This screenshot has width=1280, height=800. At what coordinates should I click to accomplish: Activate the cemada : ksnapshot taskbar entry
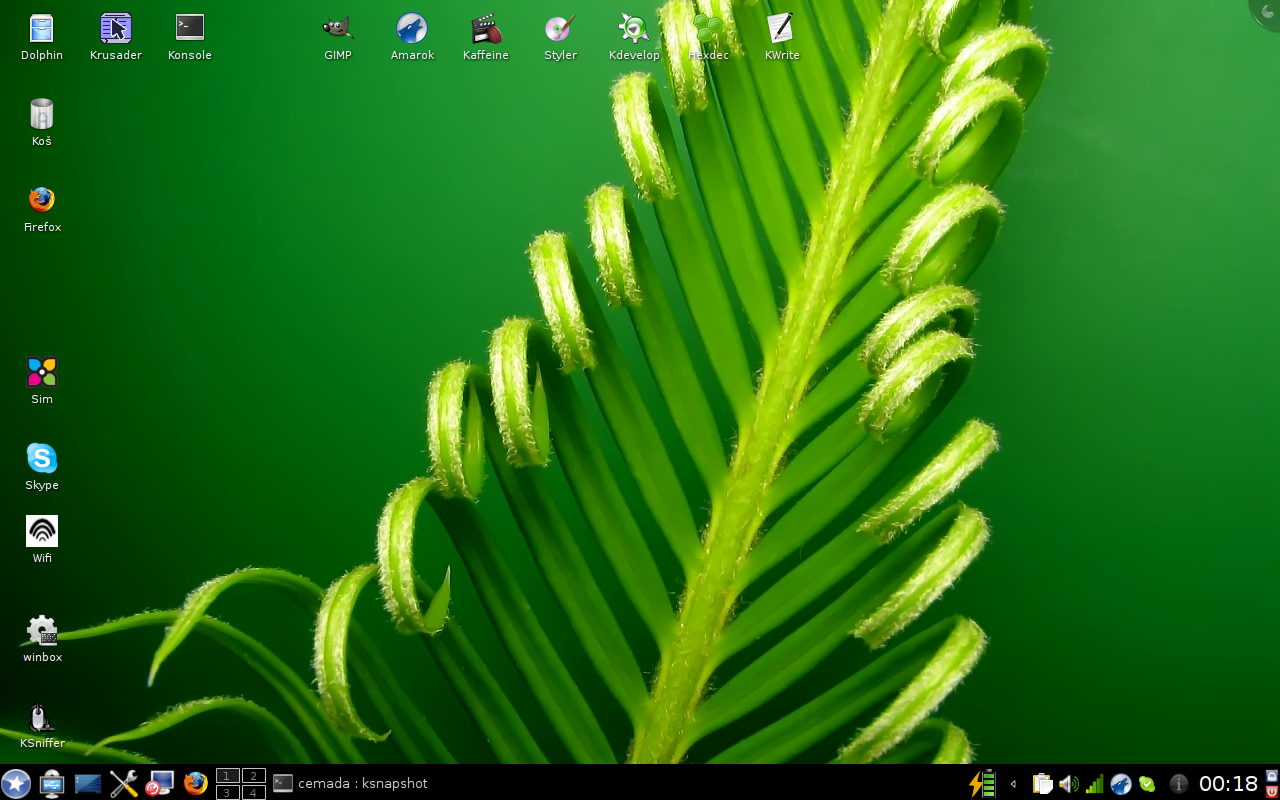click(350, 783)
